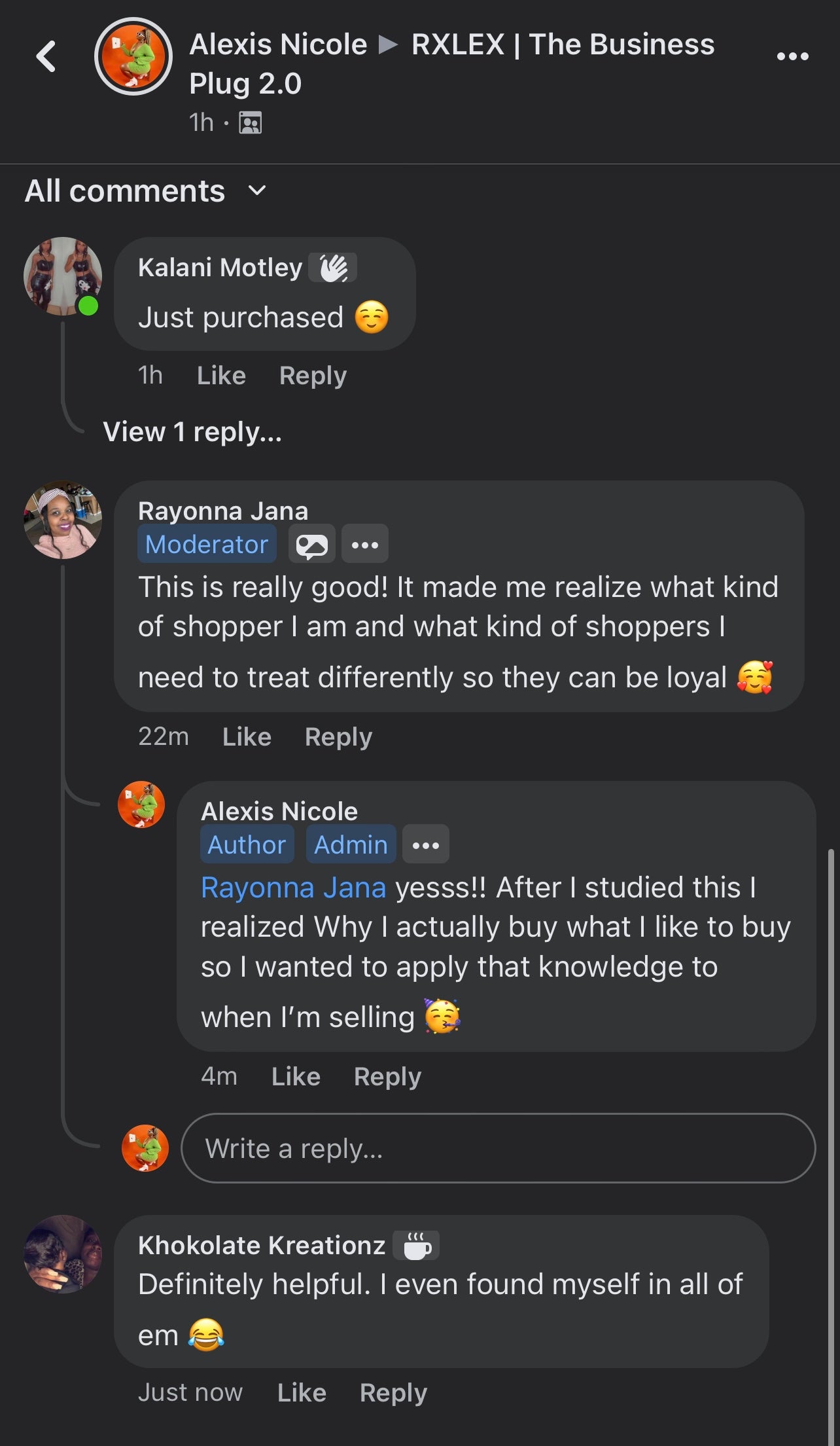Tap the back arrow icon
This screenshot has width=840, height=1446.
click(x=46, y=56)
